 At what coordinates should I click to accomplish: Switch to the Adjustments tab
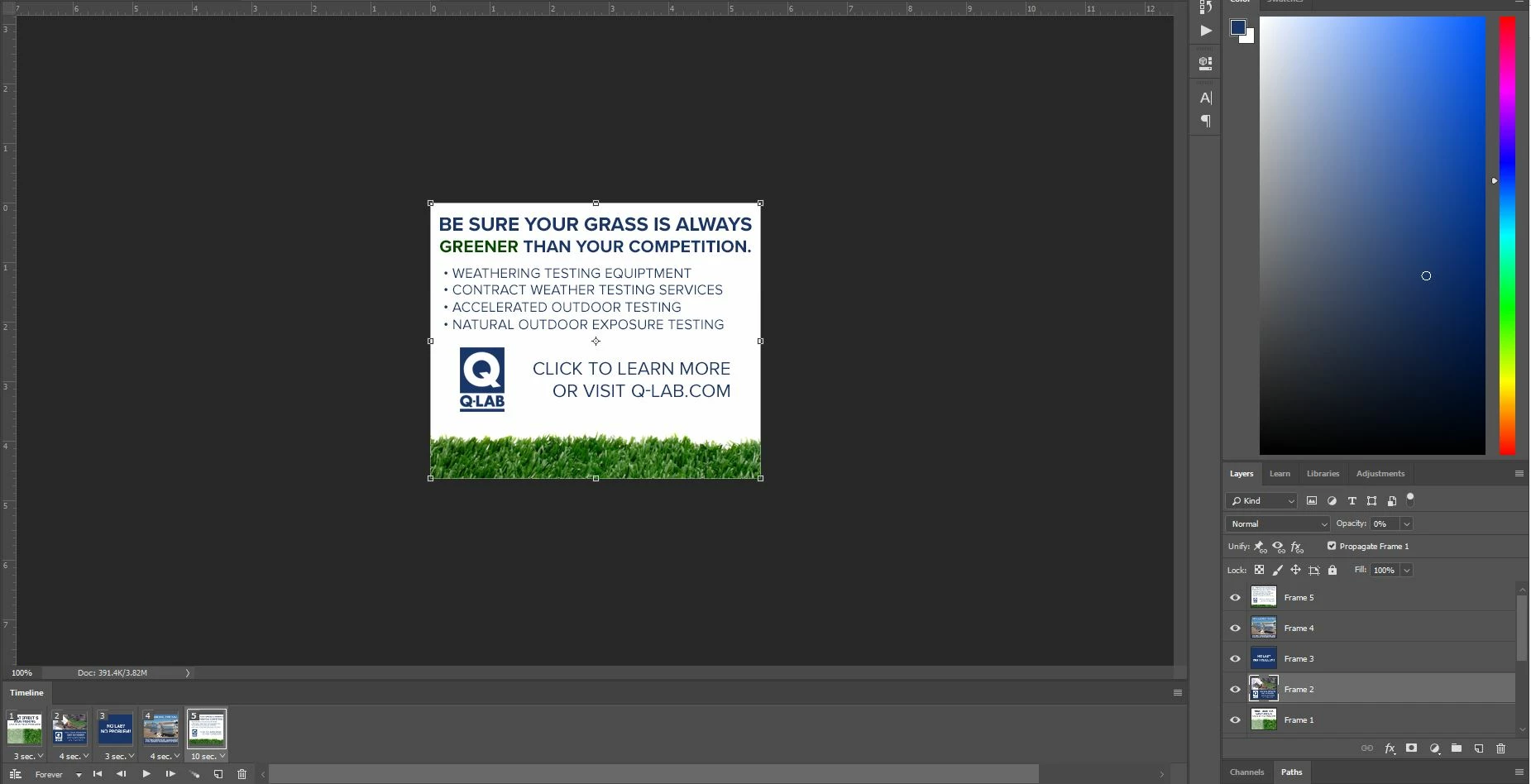point(1380,474)
